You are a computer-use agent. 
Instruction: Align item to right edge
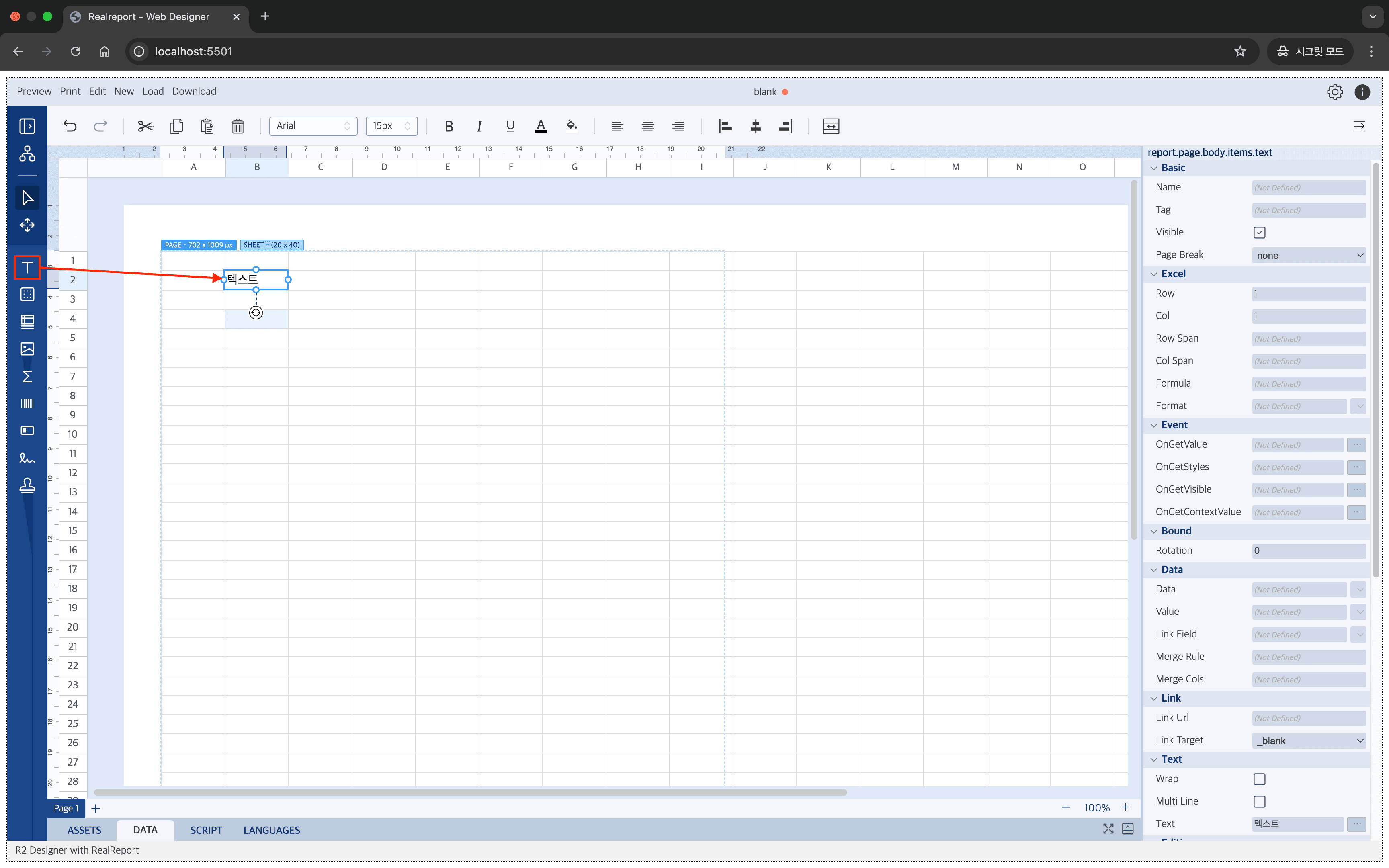[x=786, y=126]
